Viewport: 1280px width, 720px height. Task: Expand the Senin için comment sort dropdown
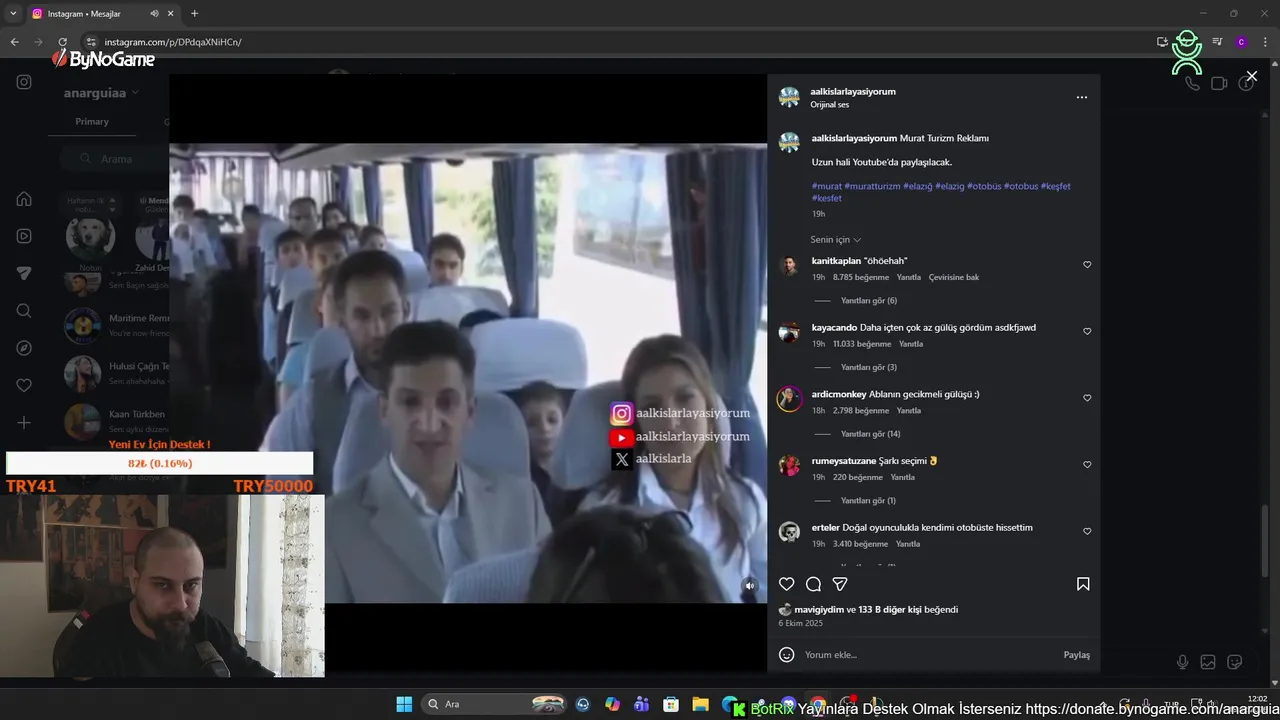[836, 240]
